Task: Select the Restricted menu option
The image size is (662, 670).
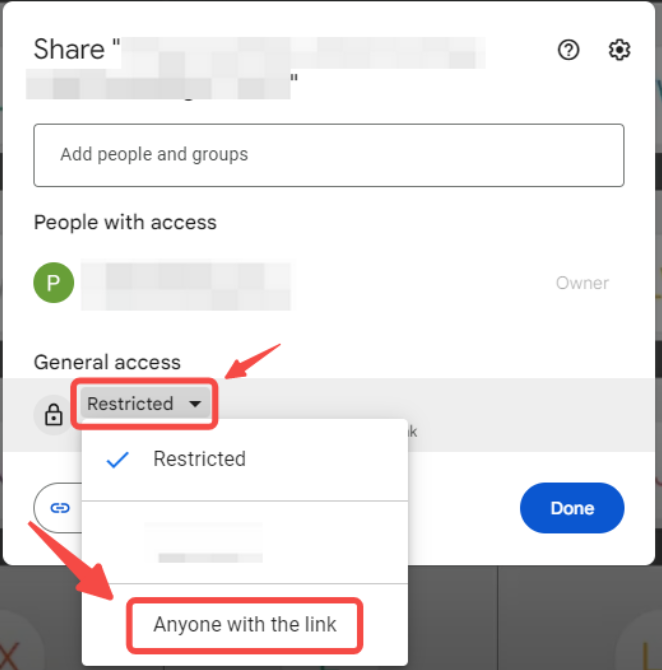Action: coord(245,459)
